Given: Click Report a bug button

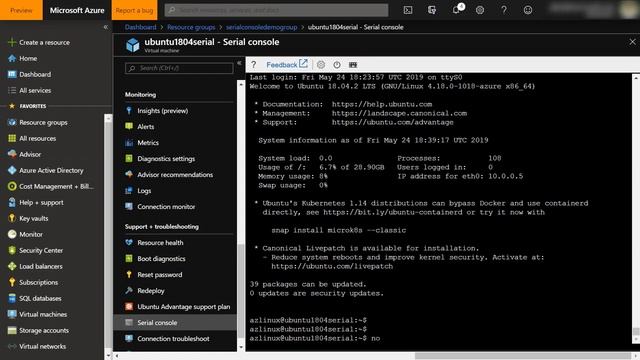Looking at the screenshot, I should pyautogui.click(x=134, y=10).
